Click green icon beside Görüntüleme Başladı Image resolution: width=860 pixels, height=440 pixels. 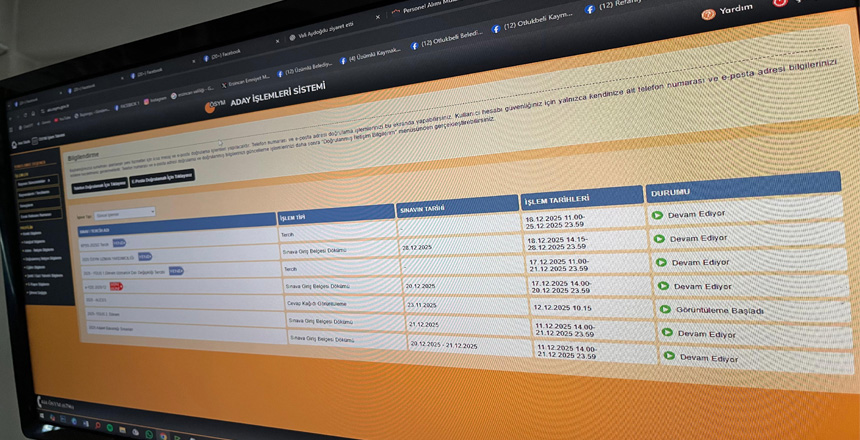[x=667, y=310]
